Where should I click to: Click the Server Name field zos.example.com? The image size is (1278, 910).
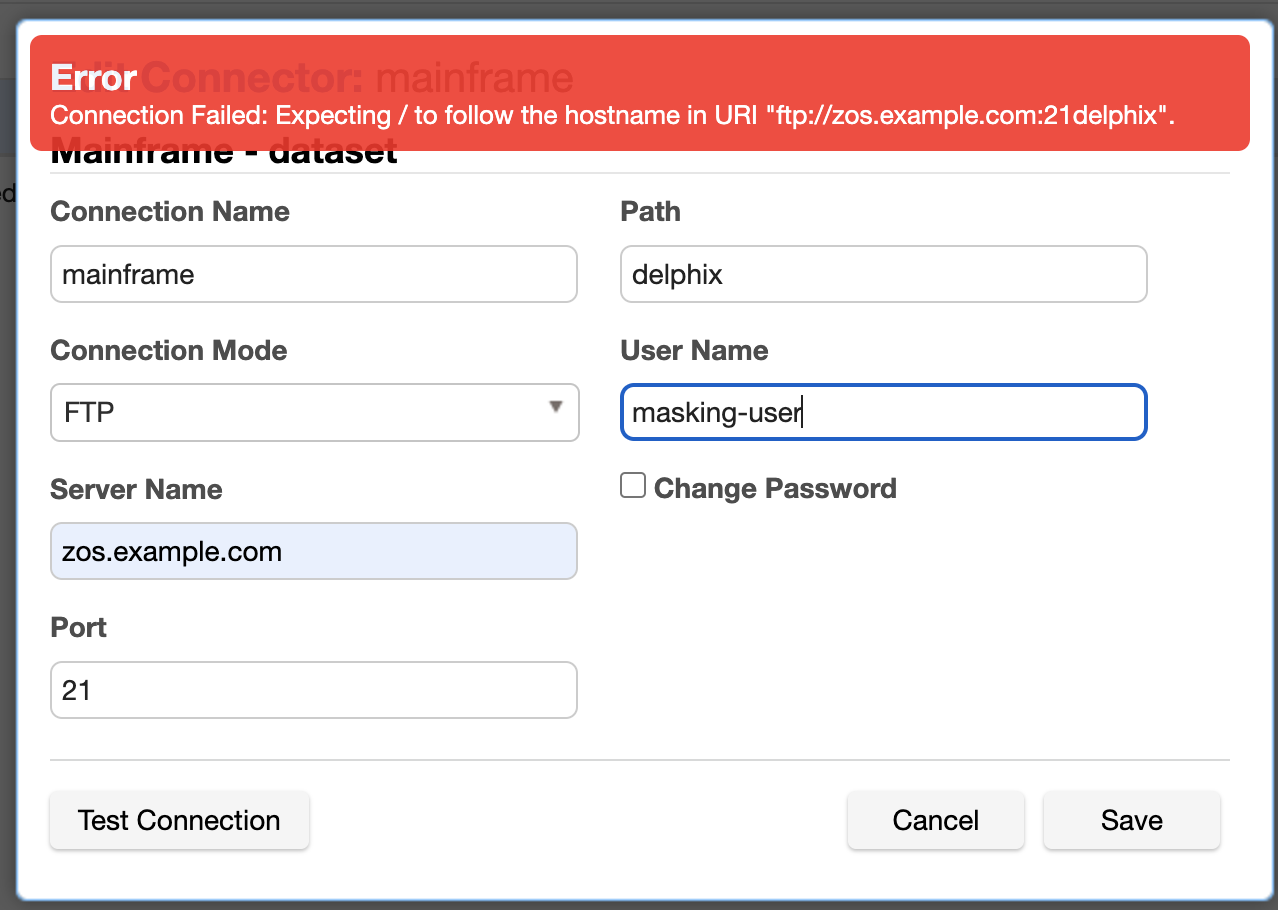[314, 551]
